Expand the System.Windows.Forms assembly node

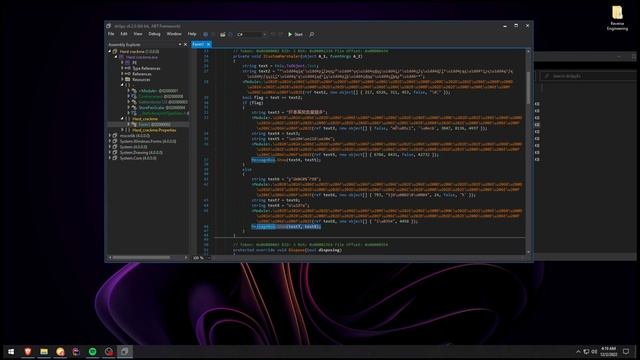click(x=110, y=141)
